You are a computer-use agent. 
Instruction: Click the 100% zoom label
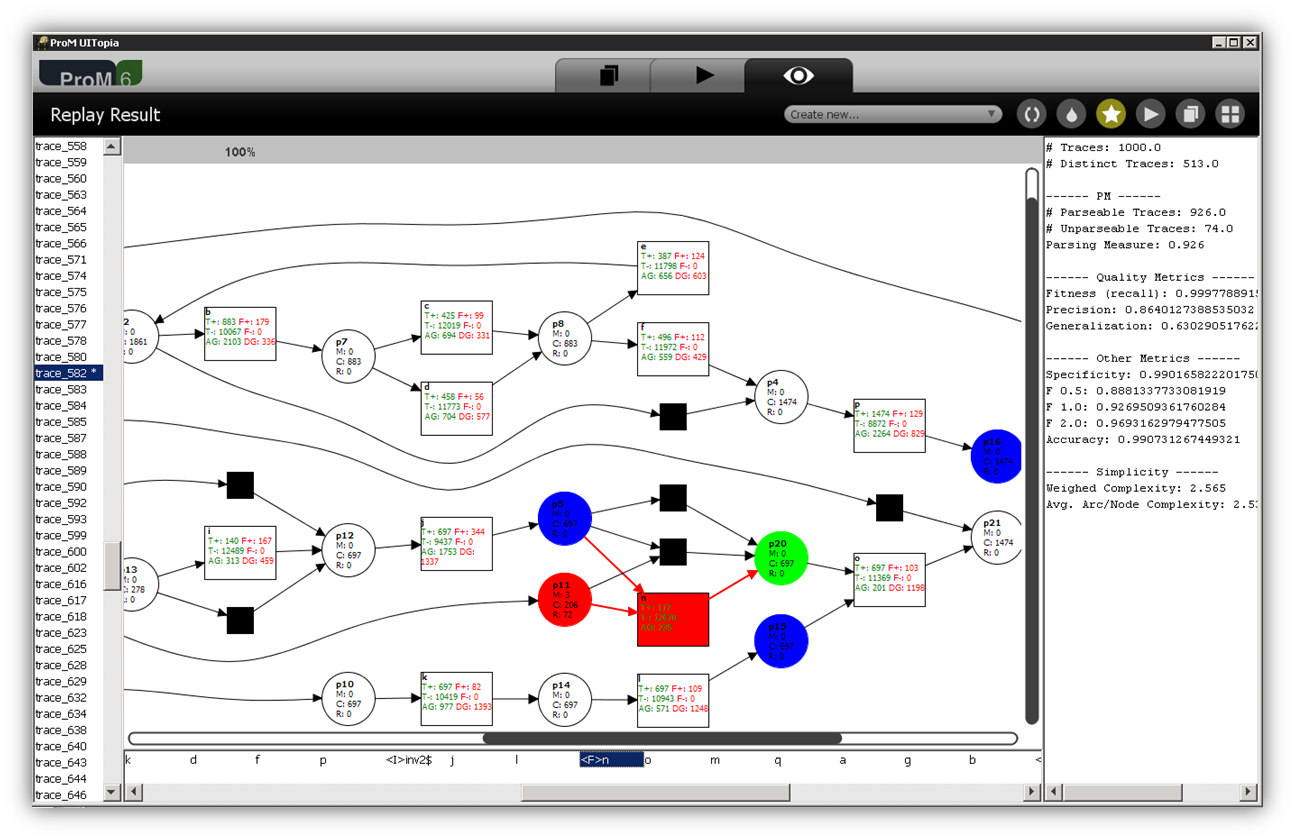click(239, 152)
